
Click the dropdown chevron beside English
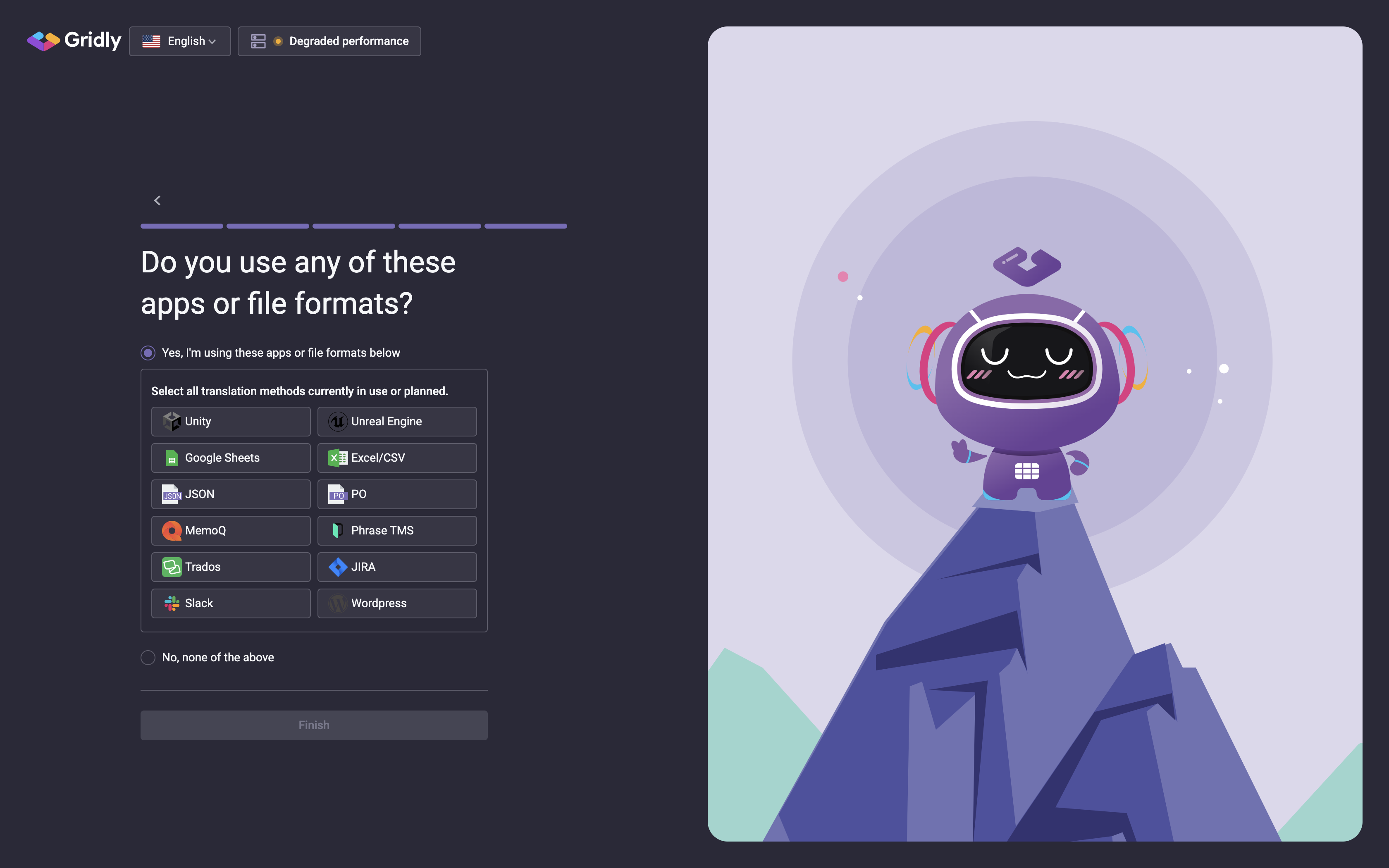point(212,42)
